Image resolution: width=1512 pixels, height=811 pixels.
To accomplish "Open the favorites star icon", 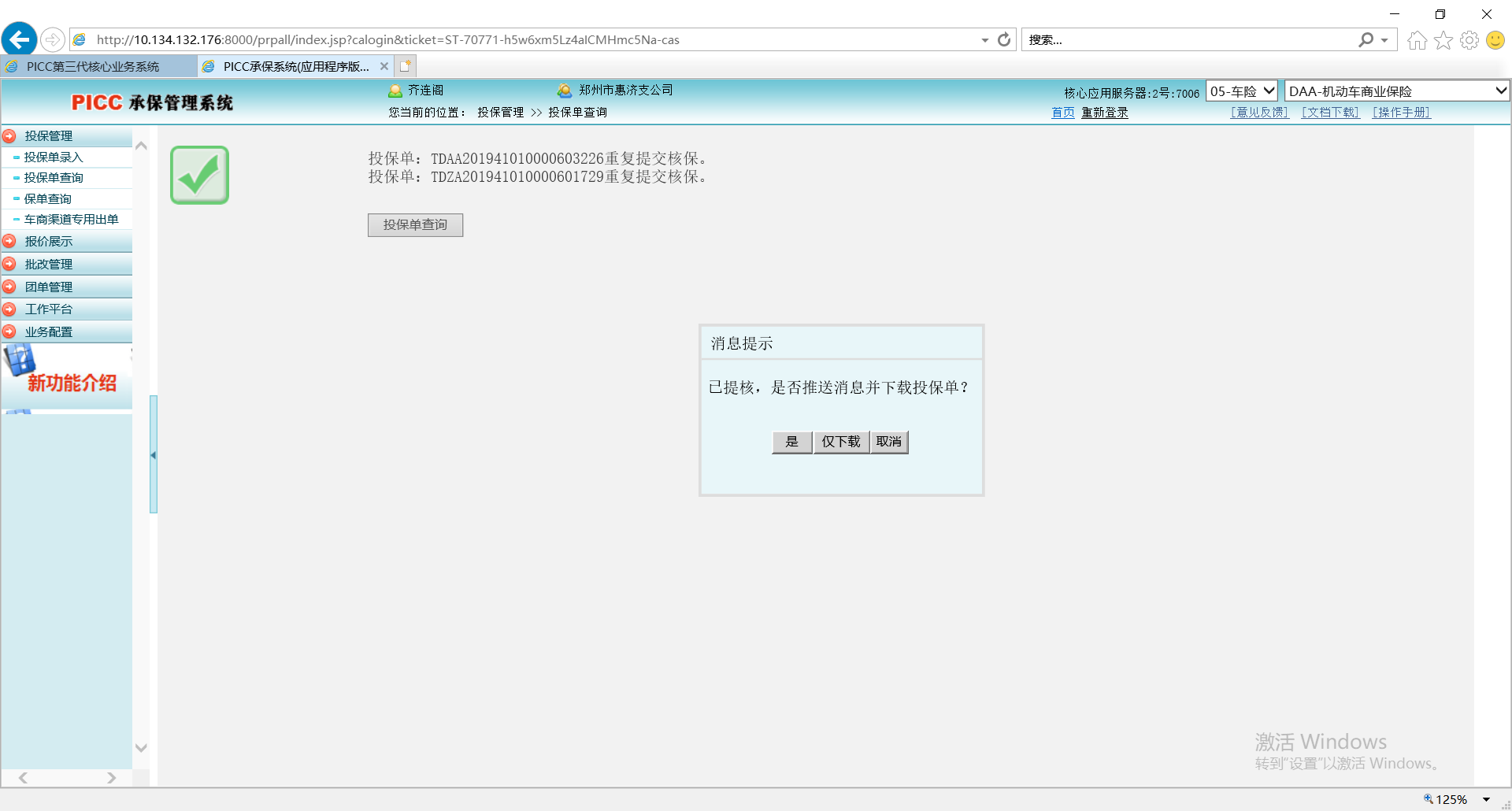I will point(1443,40).
